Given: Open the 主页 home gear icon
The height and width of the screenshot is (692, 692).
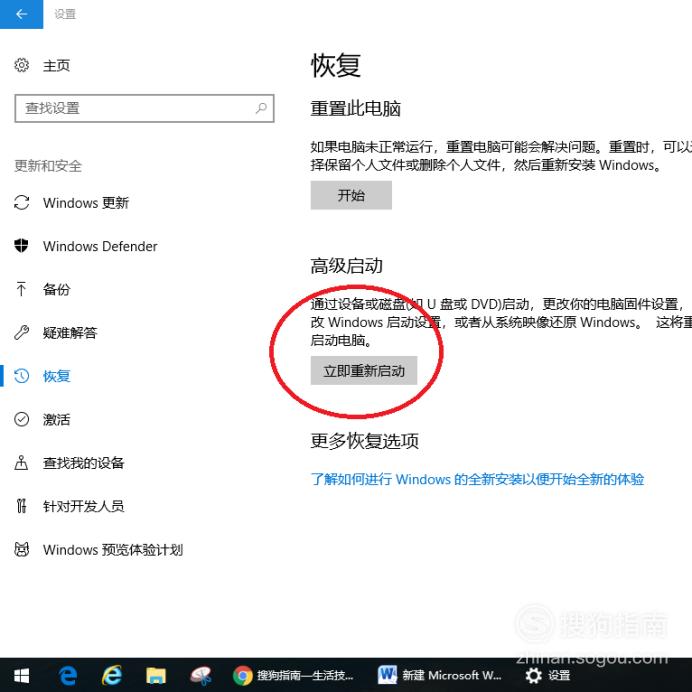Looking at the screenshot, I should (x=21, y=65).
